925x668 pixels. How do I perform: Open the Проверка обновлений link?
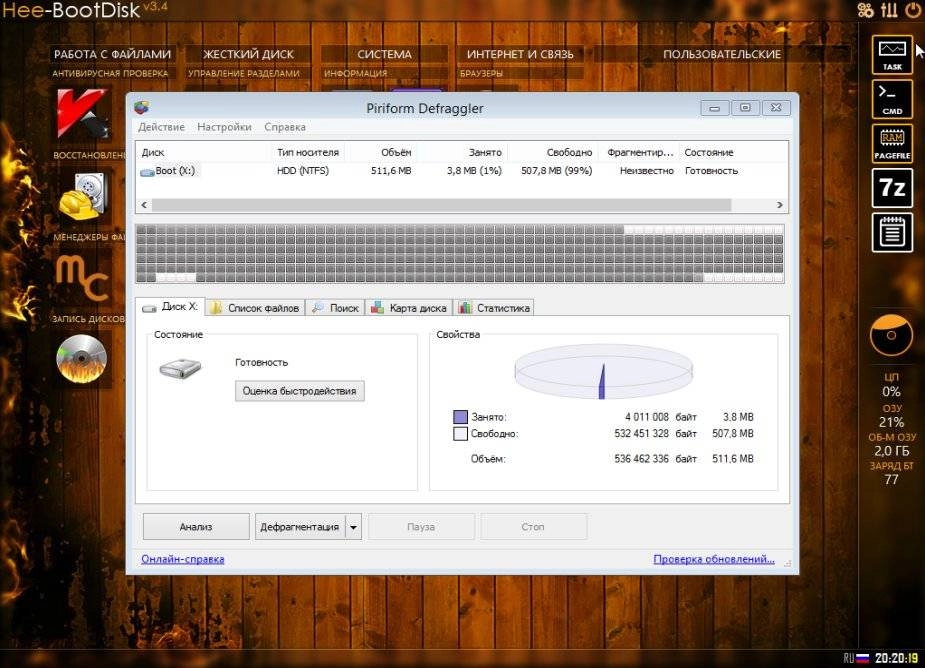[714, 559]
